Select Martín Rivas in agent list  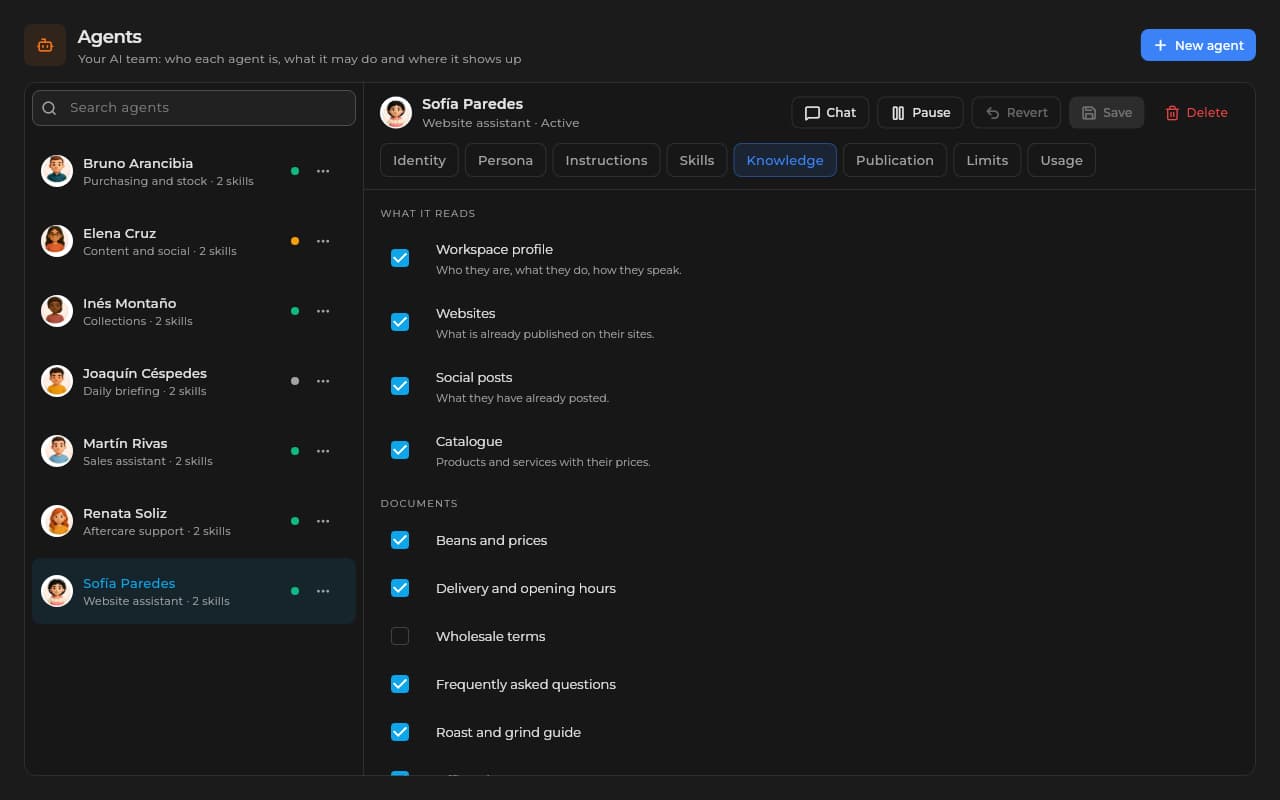[194, 451]
